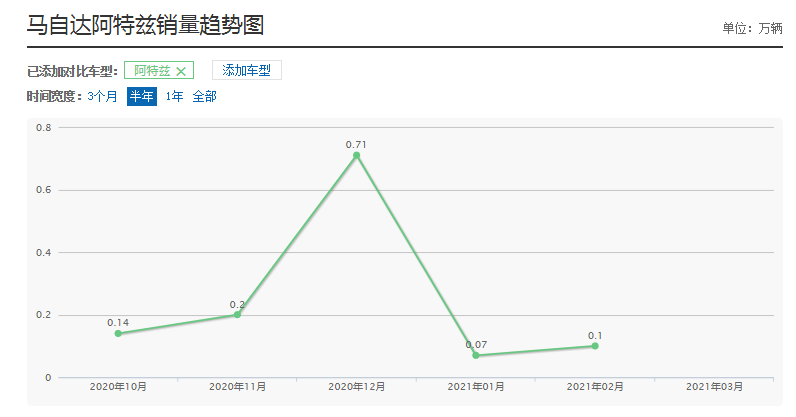This screenshot has width=796, height=417.
Task: Click the 单位：万辆 unit label
Action: point(752,28)
